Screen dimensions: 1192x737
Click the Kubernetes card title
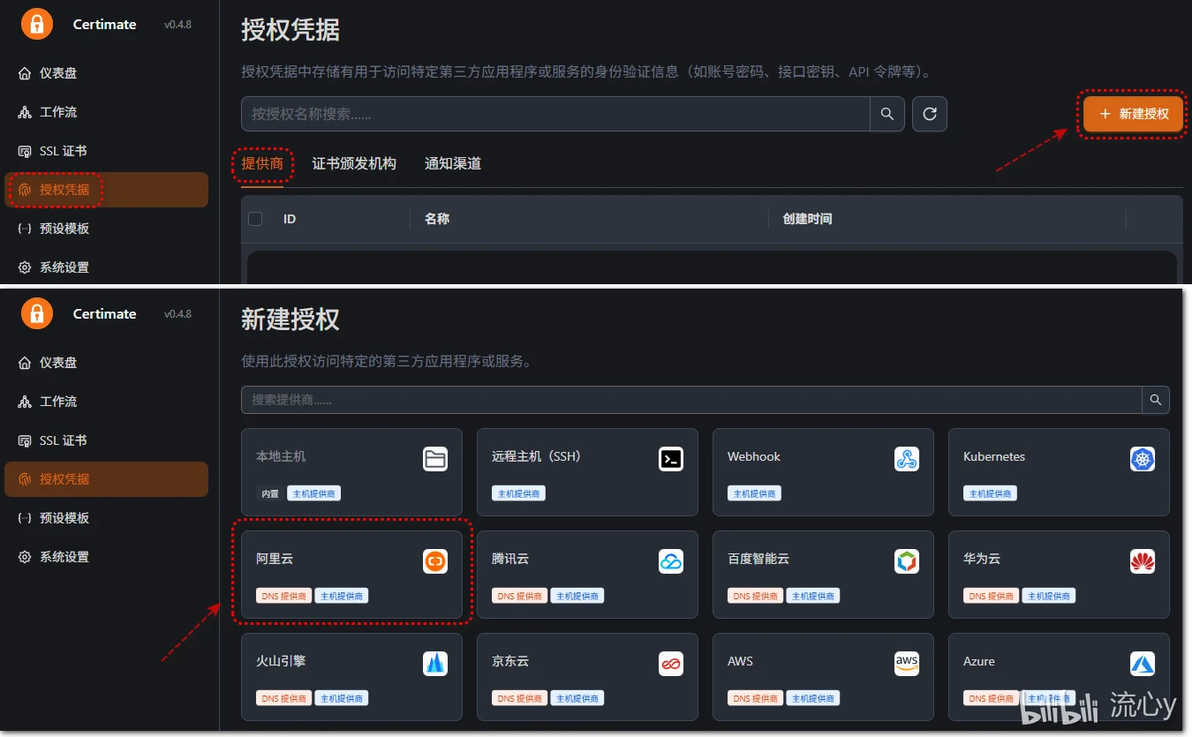click(x=994, y=456)
